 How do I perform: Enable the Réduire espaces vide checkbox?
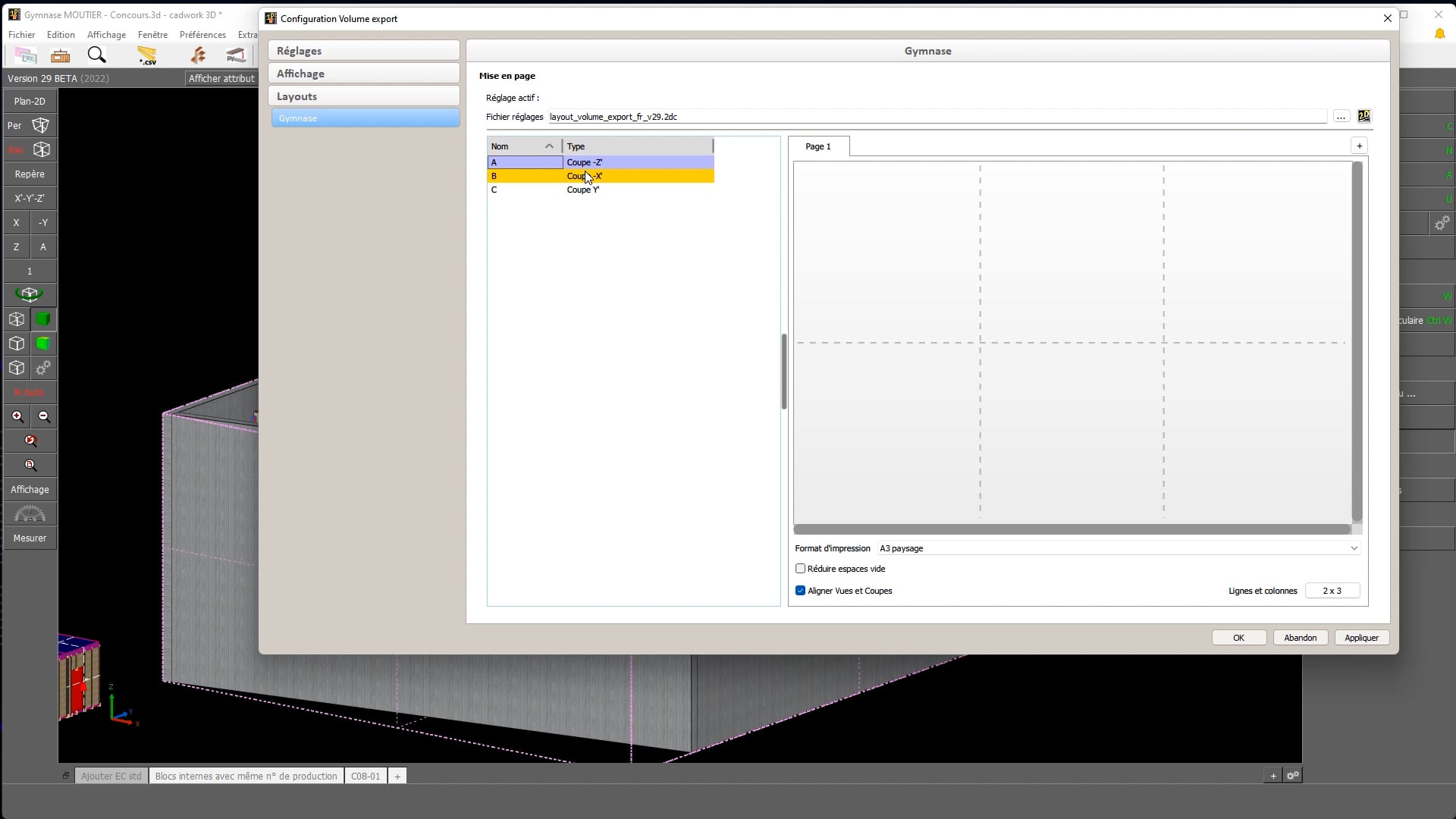801,568
